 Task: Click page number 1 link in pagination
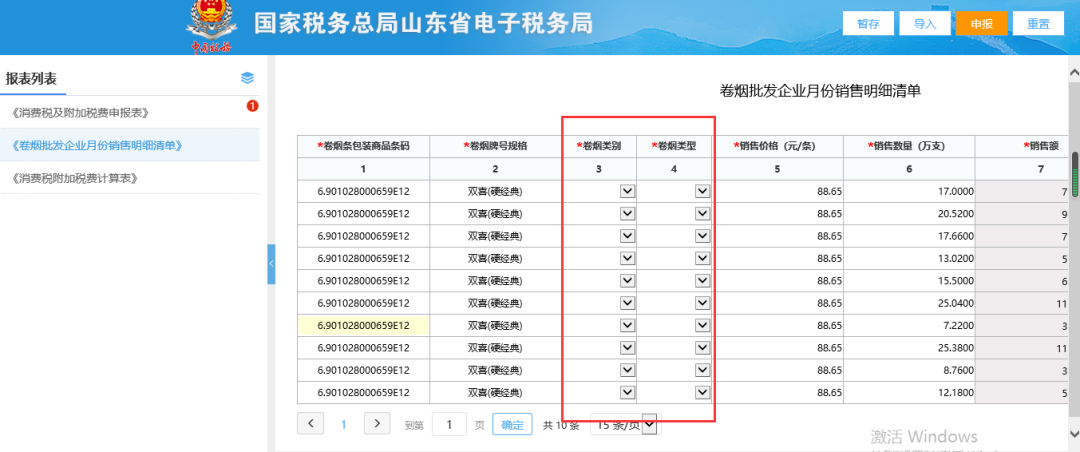pos(344,424)
